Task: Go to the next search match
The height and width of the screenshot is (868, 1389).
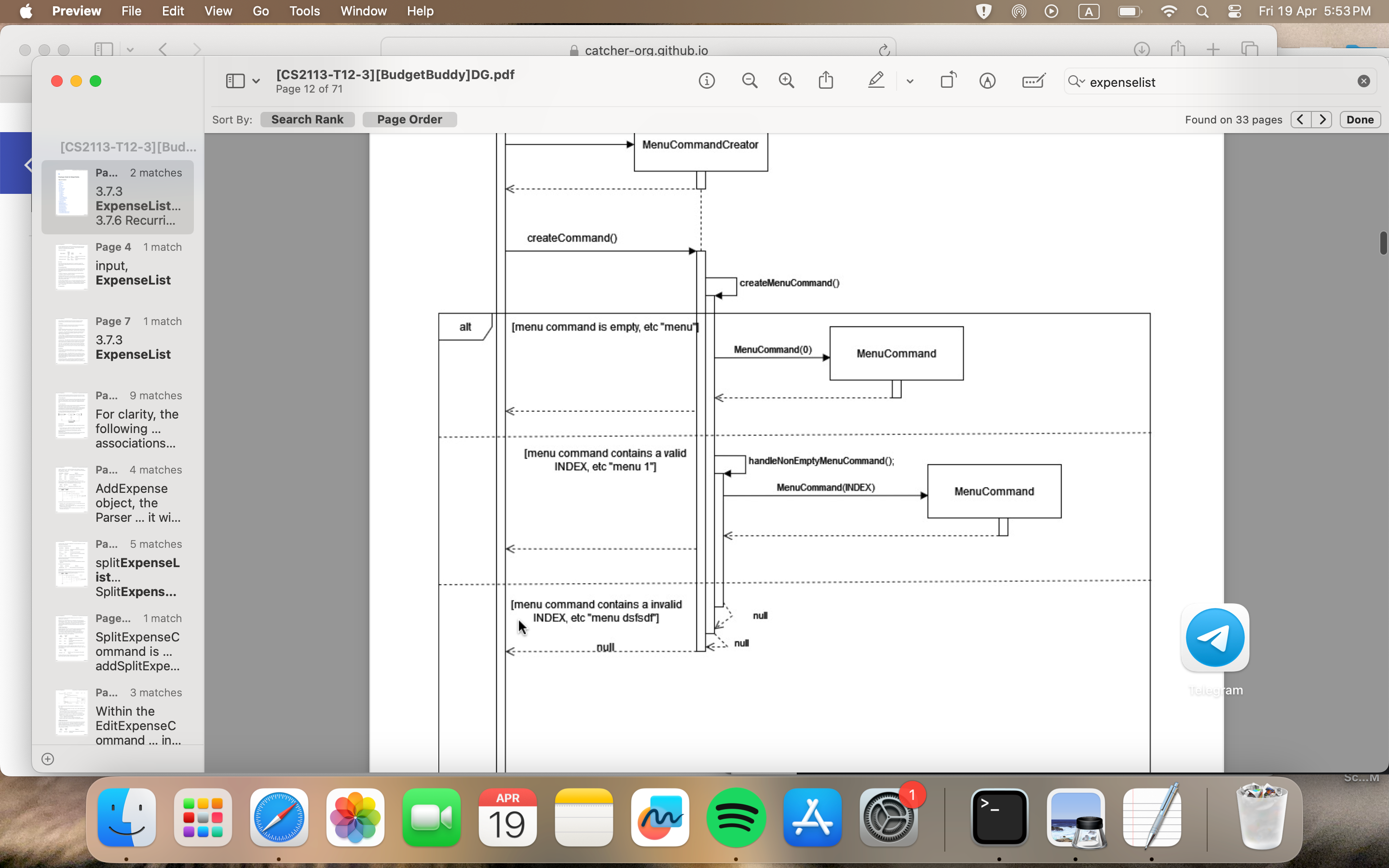Action: [x=1322, y=120]
